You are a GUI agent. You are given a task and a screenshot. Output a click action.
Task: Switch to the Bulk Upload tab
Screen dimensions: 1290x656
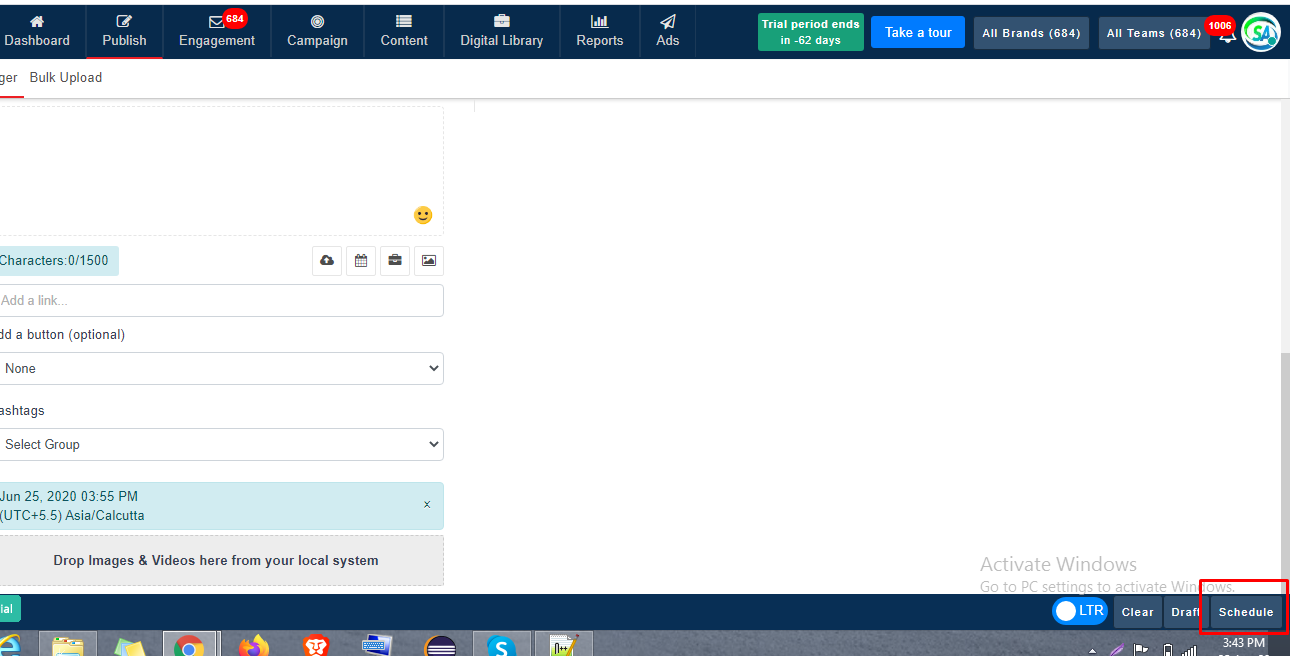point(66,77)
